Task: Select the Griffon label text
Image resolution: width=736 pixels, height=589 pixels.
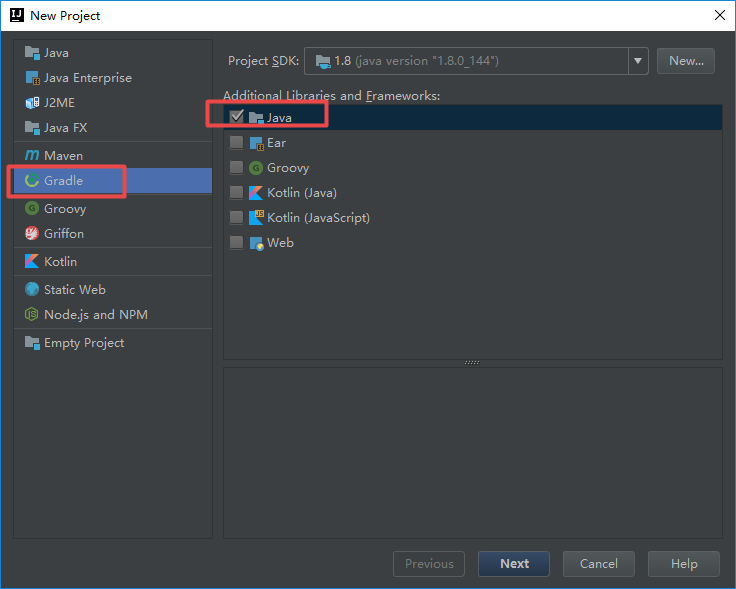Action: [64, 233]
